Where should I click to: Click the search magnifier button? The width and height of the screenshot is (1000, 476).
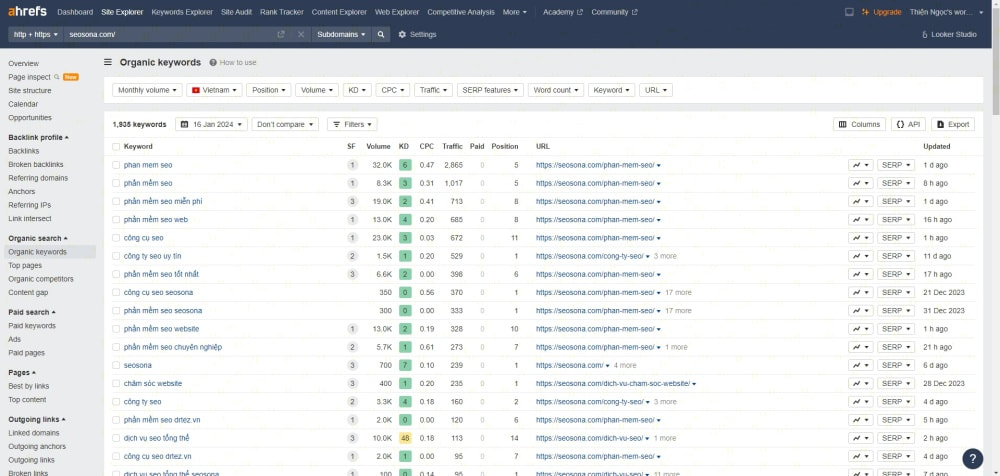coord(381,34)
